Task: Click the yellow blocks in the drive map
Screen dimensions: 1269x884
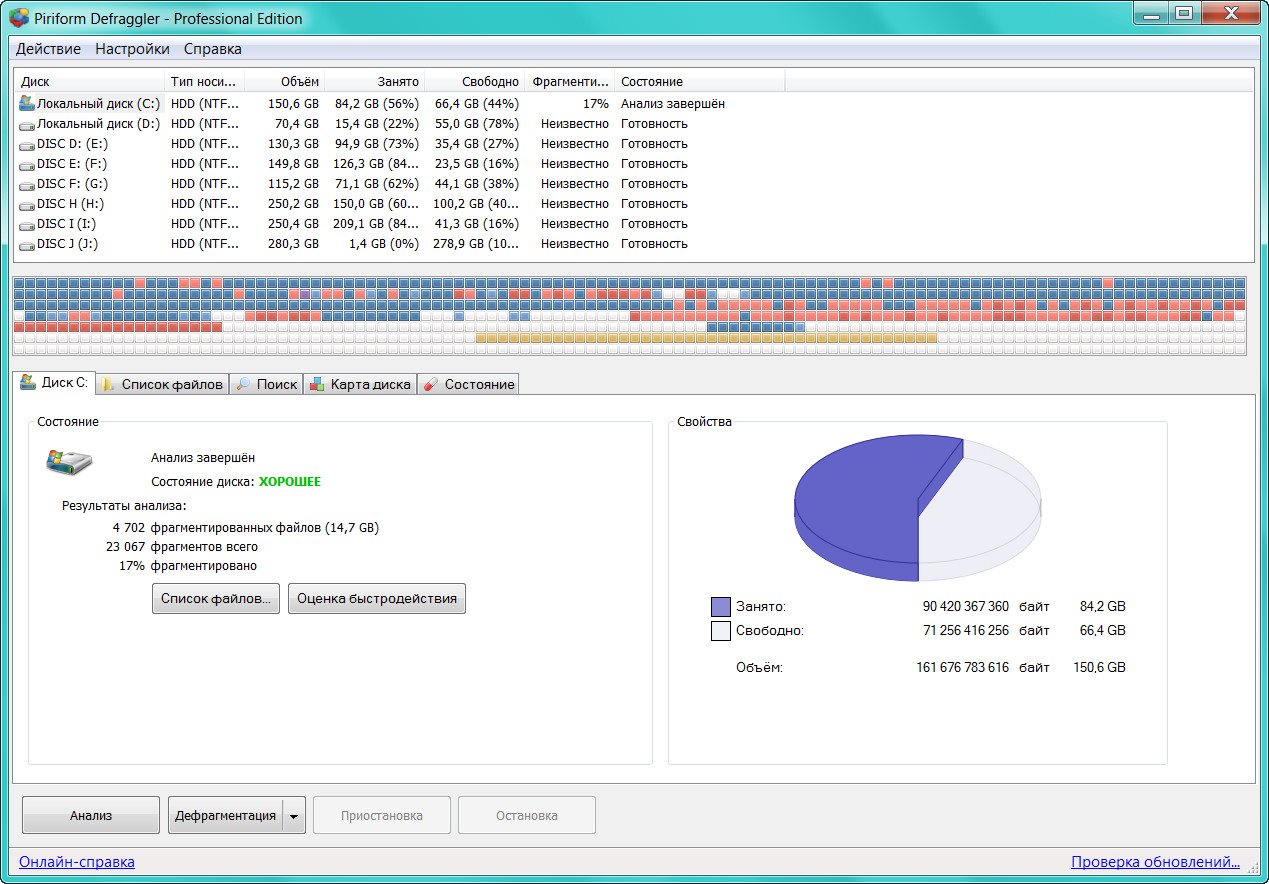Action: pyautogui.click(x=706, y=338)
